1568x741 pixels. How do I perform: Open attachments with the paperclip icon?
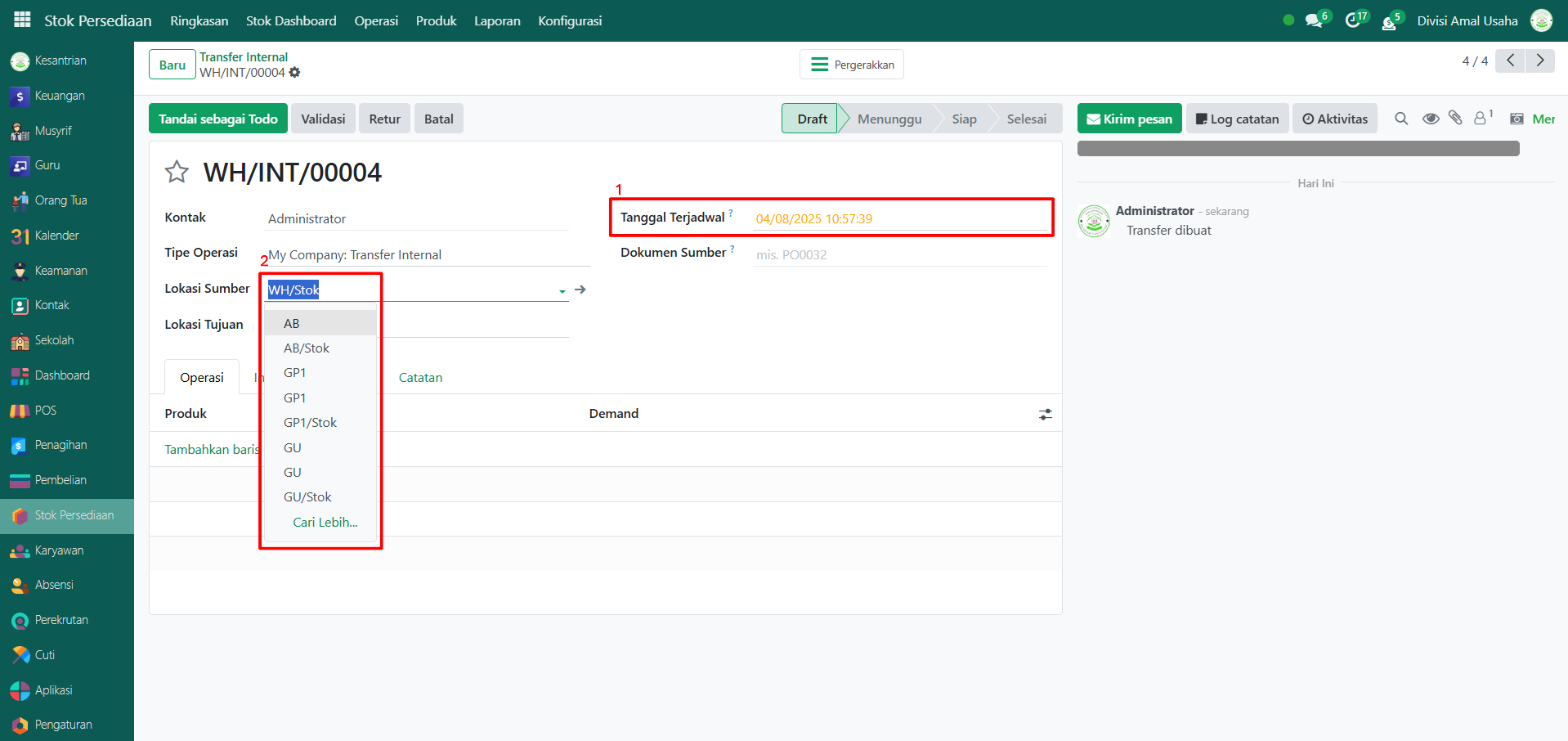point(1455,119)
